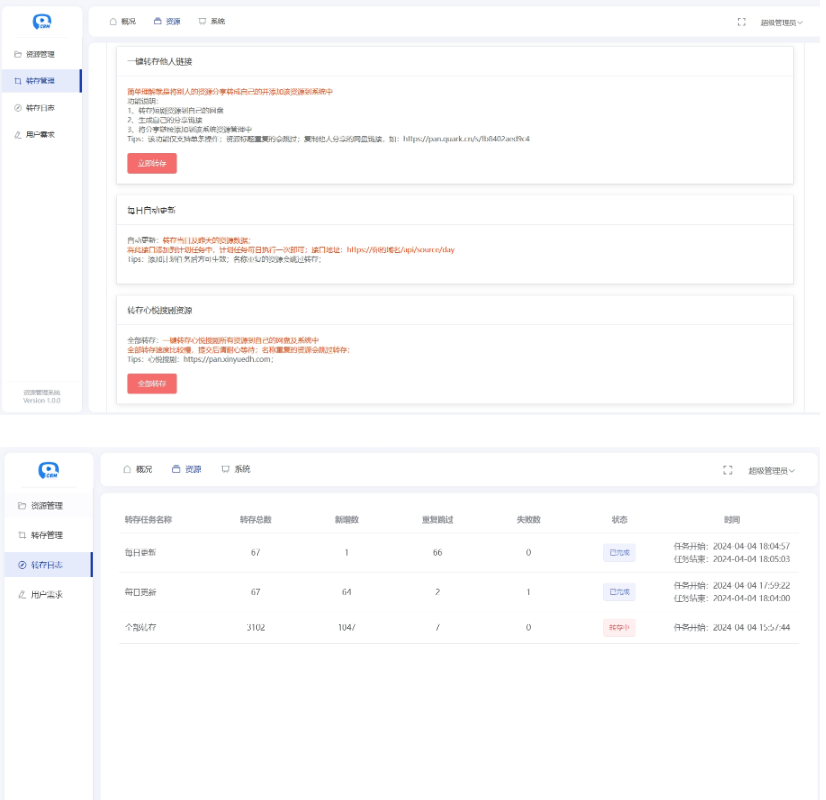The width and height of the screenshot is (826, 800).
Task: Click the fullscreen icon in the upper header
Action: 741,21
